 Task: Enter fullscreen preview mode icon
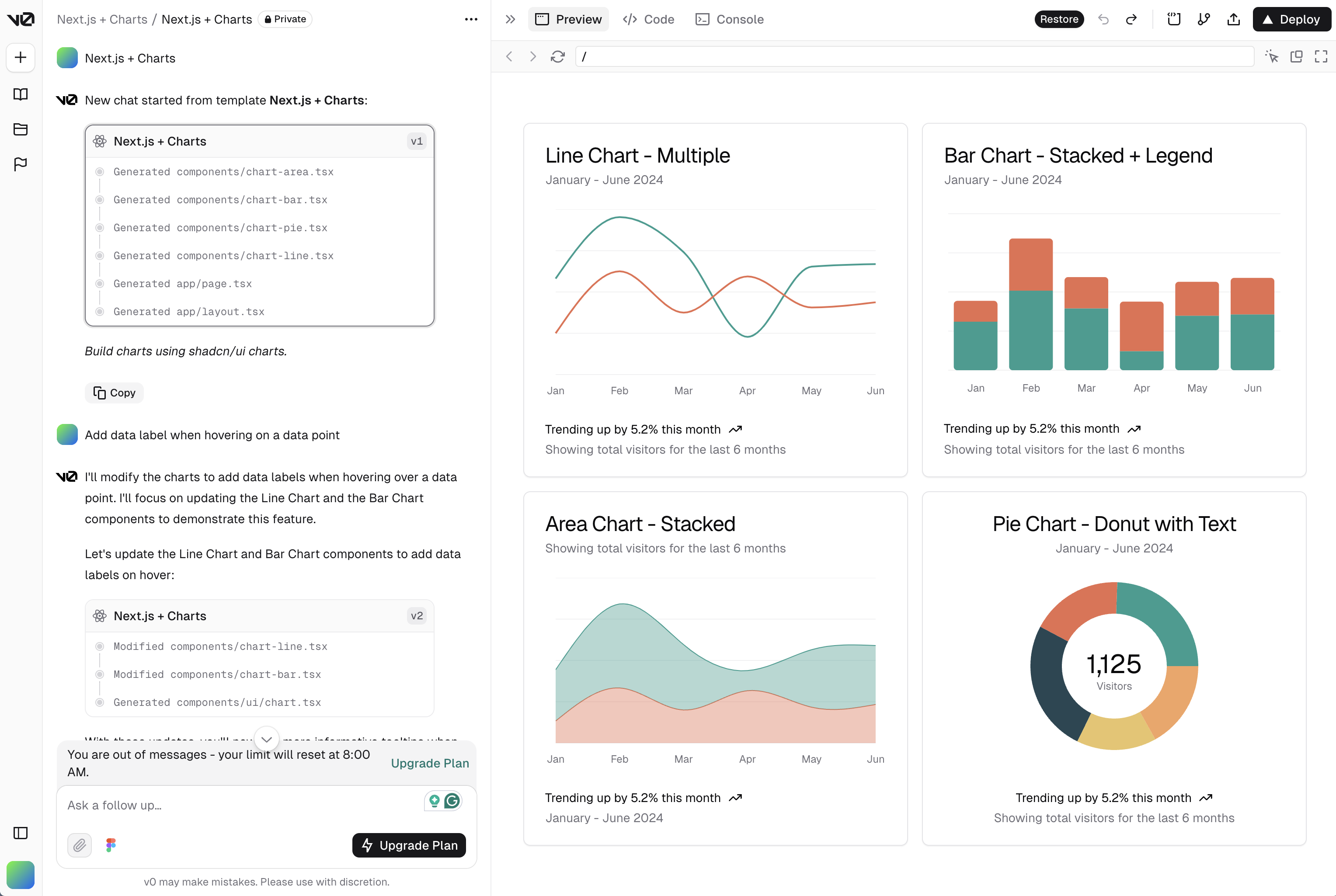pos(1321,56)
